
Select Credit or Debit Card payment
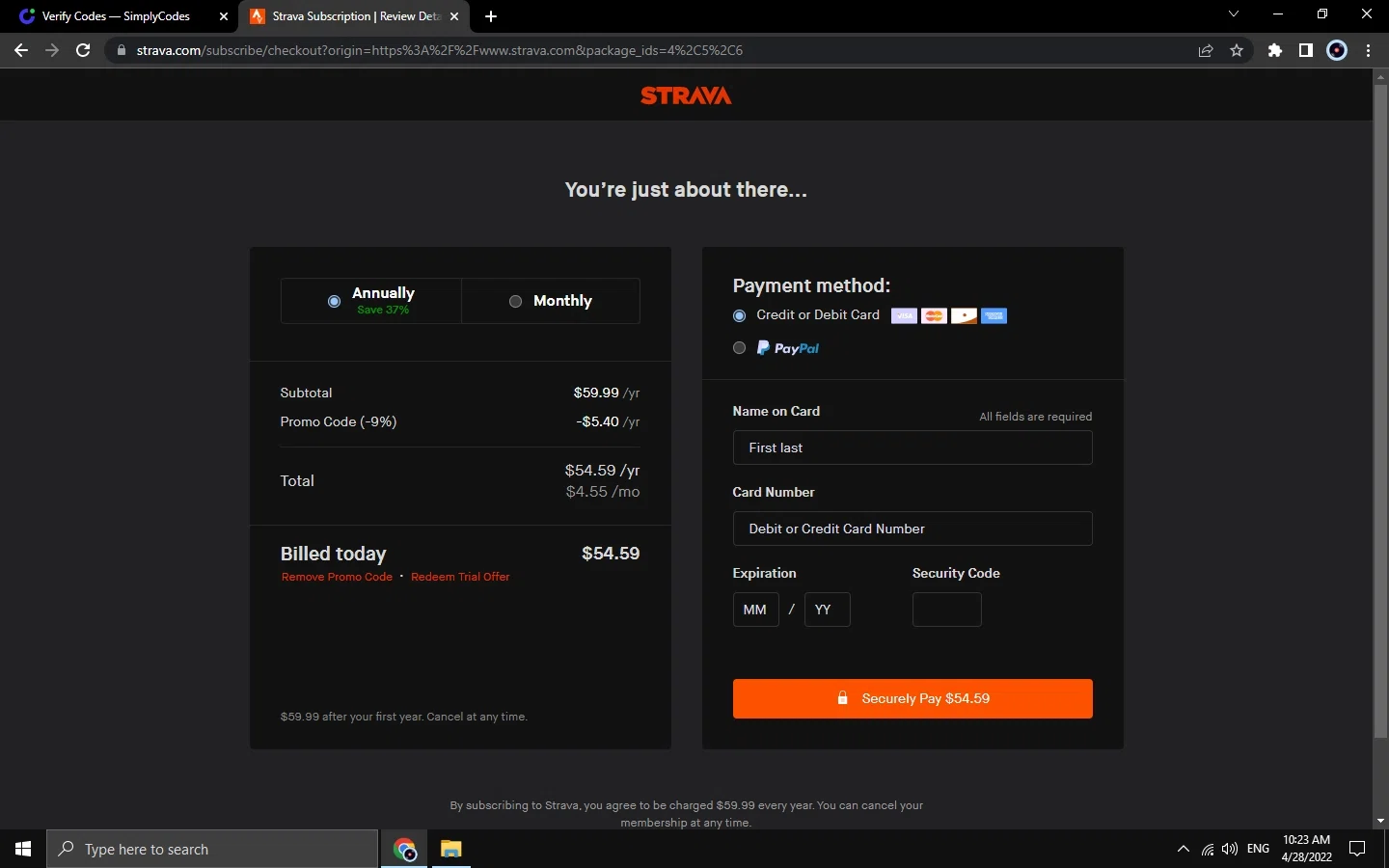740,315
